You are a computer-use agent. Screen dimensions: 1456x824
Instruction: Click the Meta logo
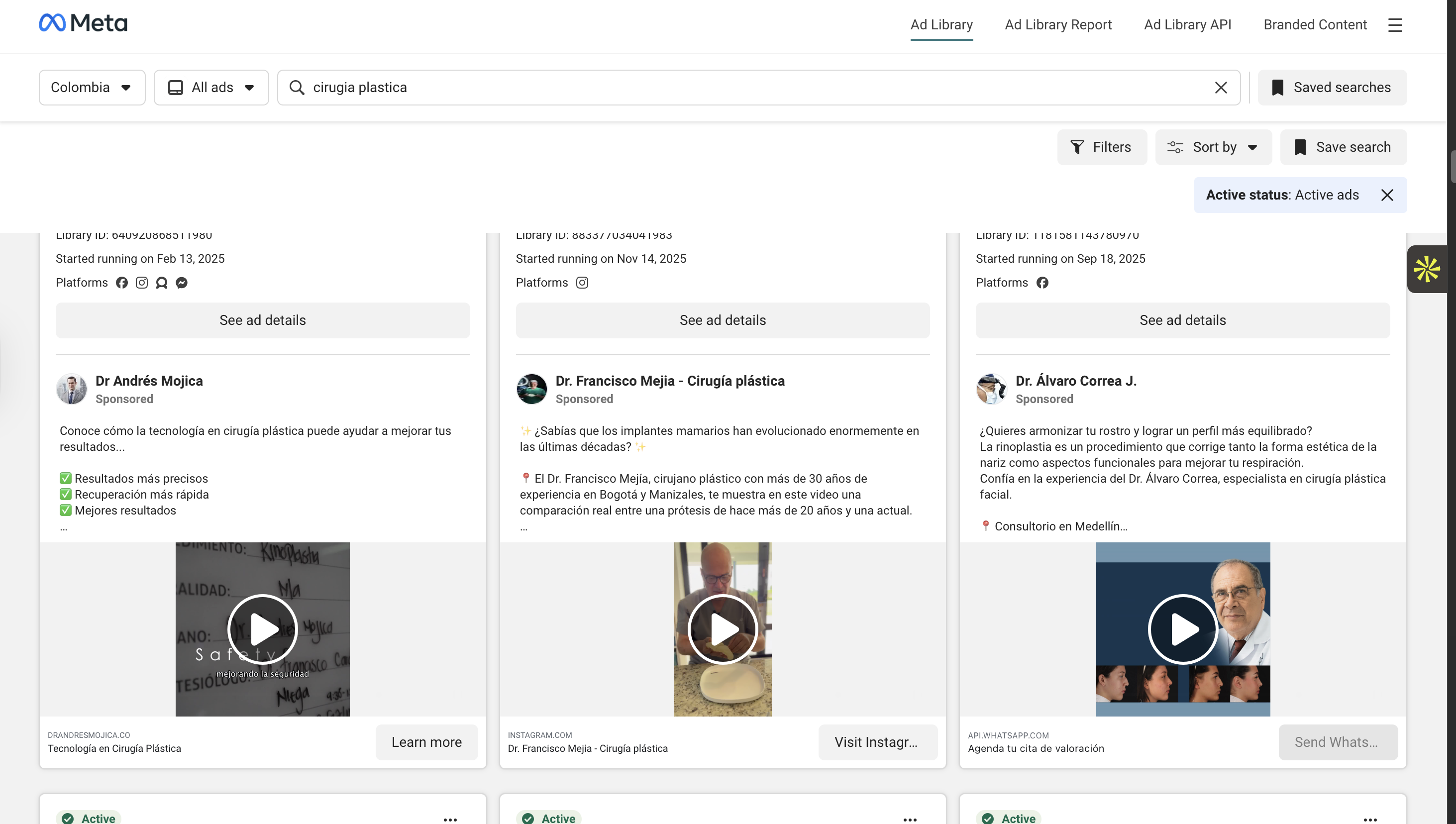(x=83, y=23)
